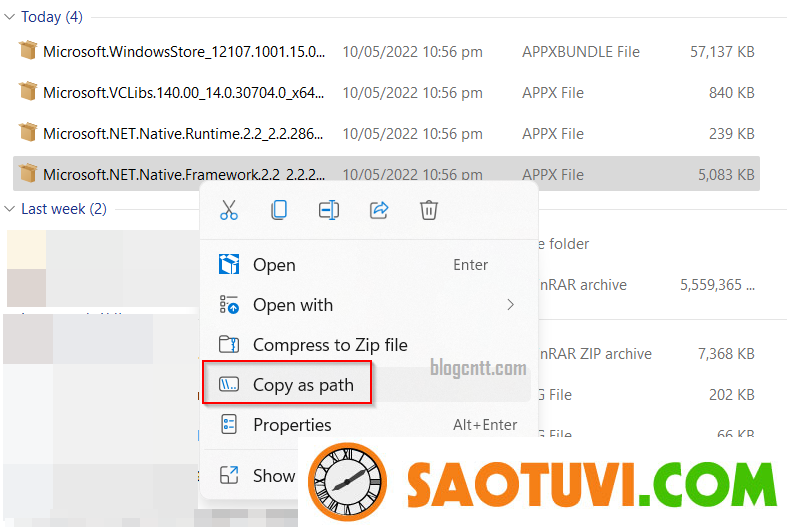Click the Cut scissors icon
The height and width of the screenshot is (527, 787).
click(x=229, y=210)
